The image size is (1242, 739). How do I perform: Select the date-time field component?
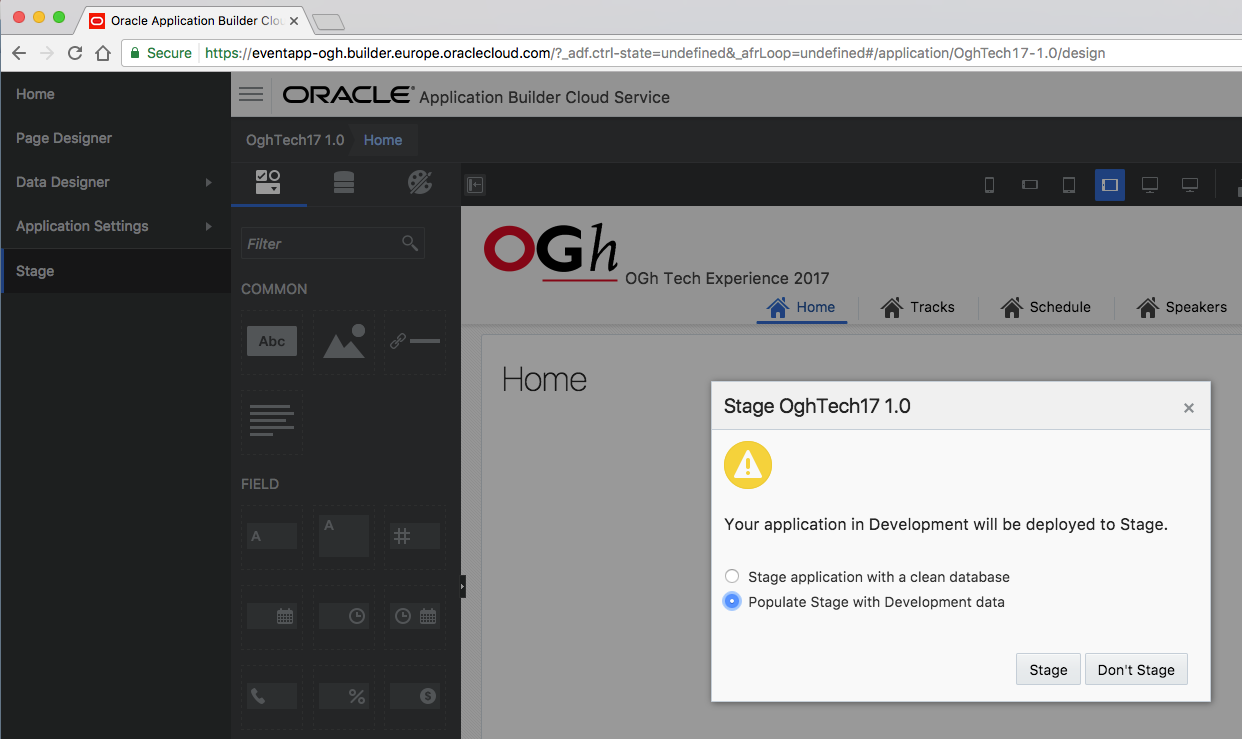click(x=415, y=616)
